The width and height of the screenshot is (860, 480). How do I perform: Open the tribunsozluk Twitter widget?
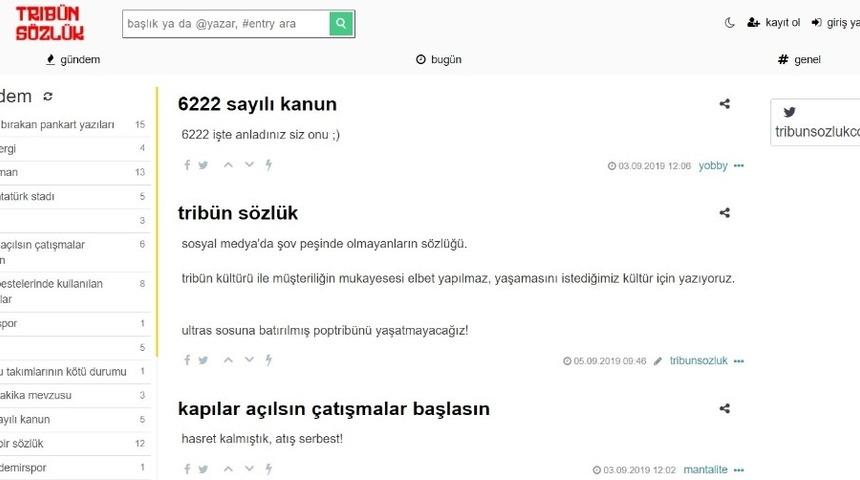tap(816, 122)
